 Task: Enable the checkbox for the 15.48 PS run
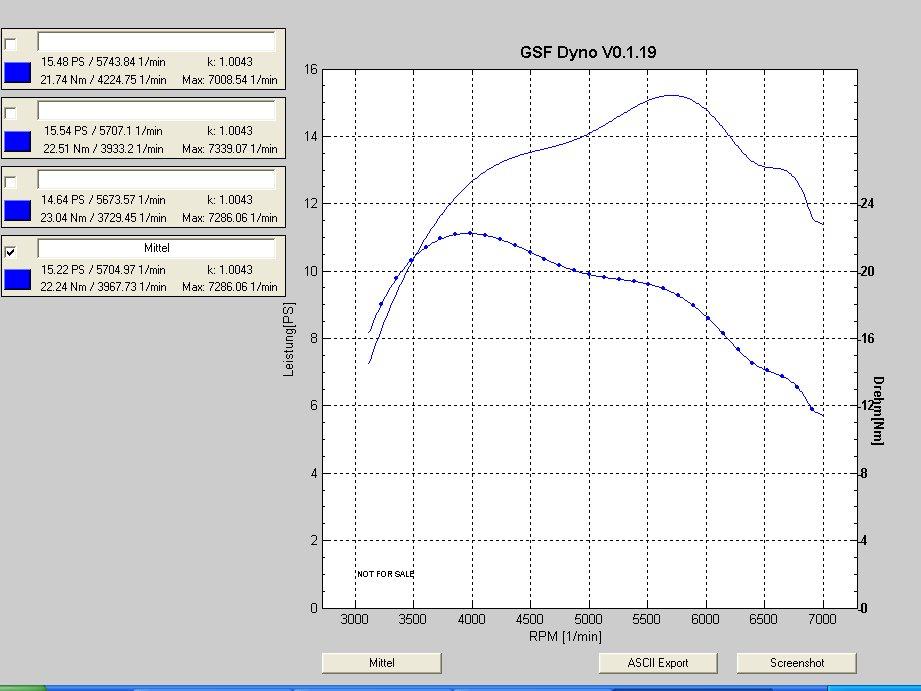click(x=11, y=44)
